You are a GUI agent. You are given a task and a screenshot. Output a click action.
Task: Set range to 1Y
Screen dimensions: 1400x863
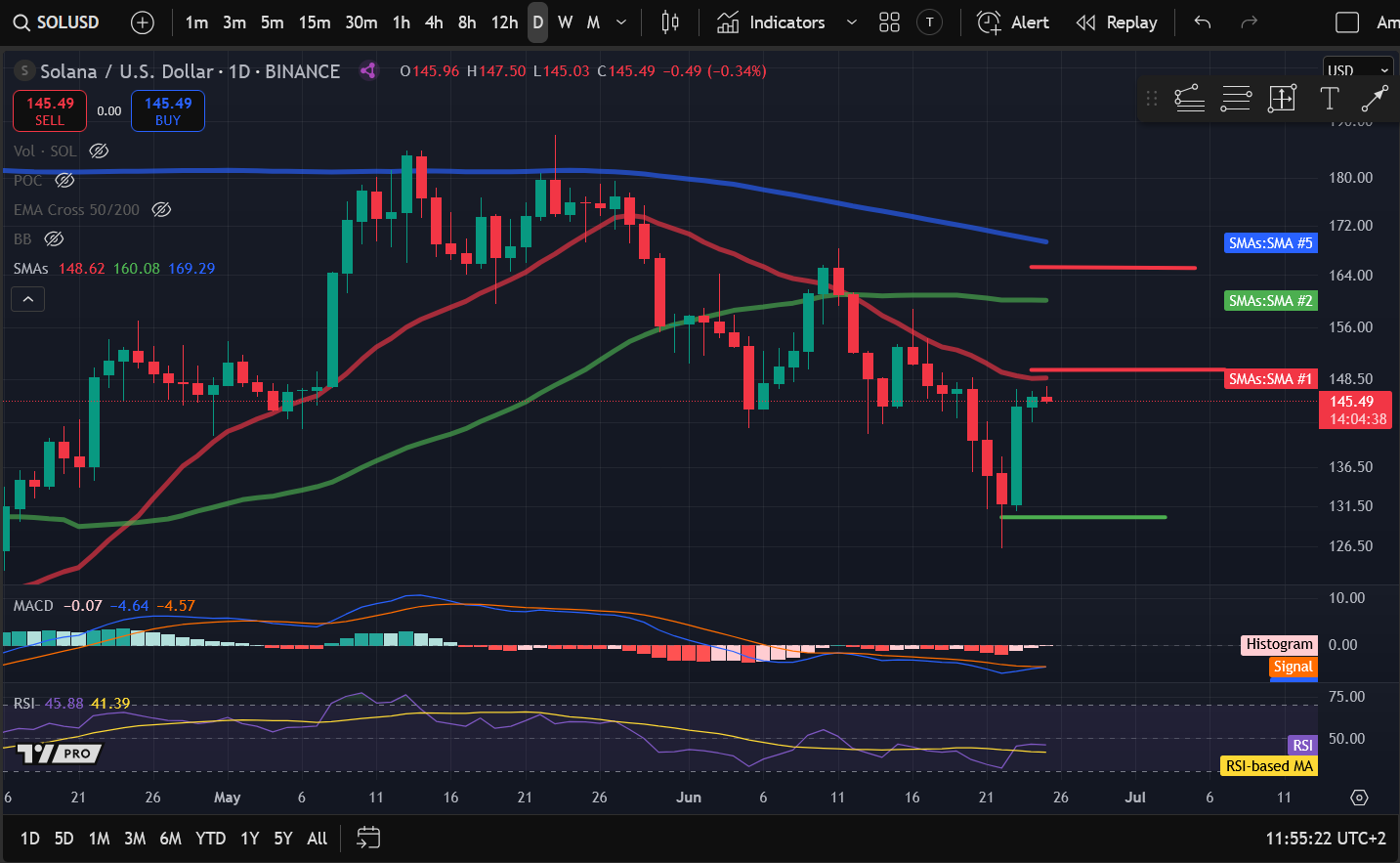tap(250, 839)
